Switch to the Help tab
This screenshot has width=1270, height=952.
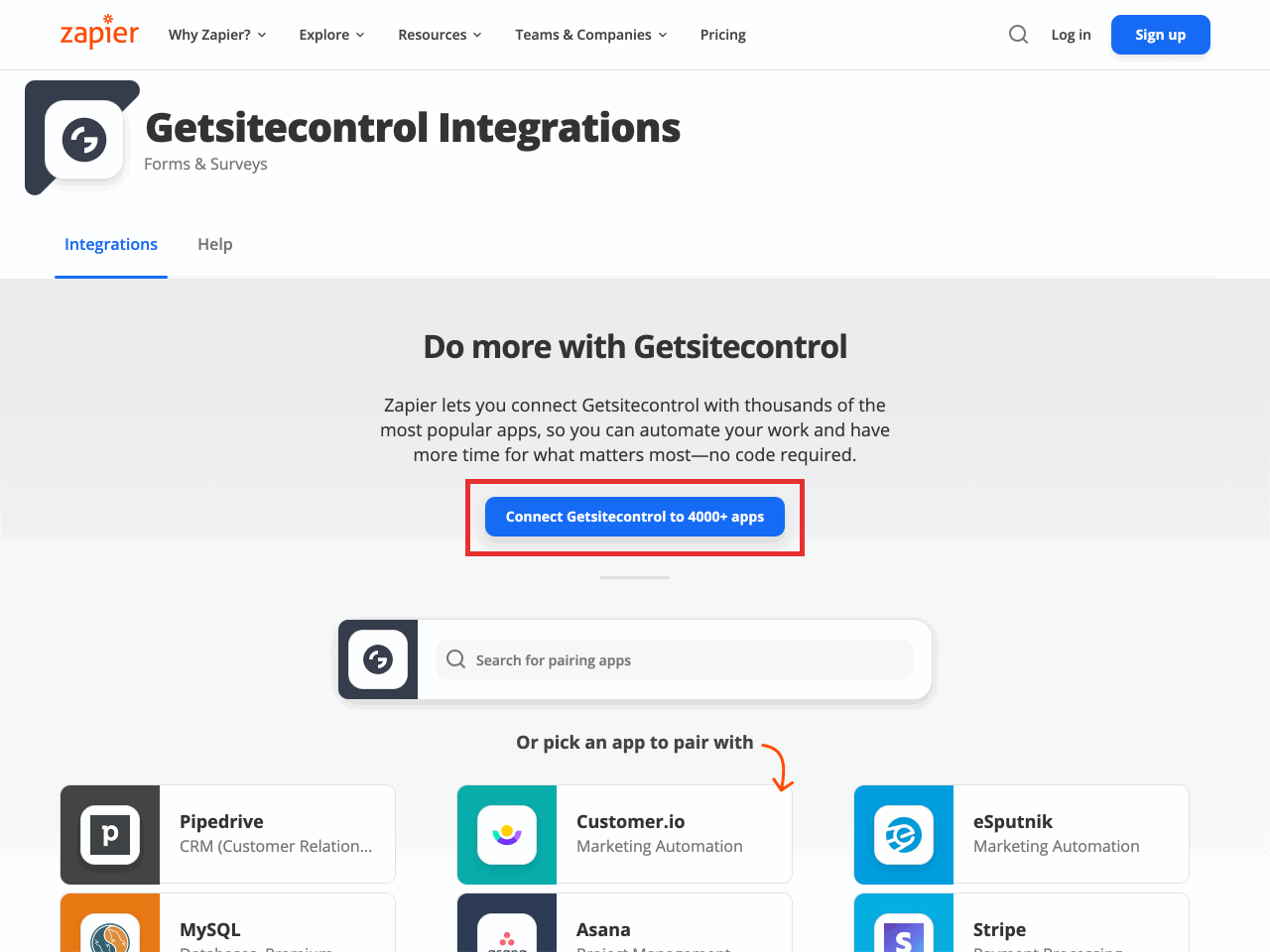(215, 244)
